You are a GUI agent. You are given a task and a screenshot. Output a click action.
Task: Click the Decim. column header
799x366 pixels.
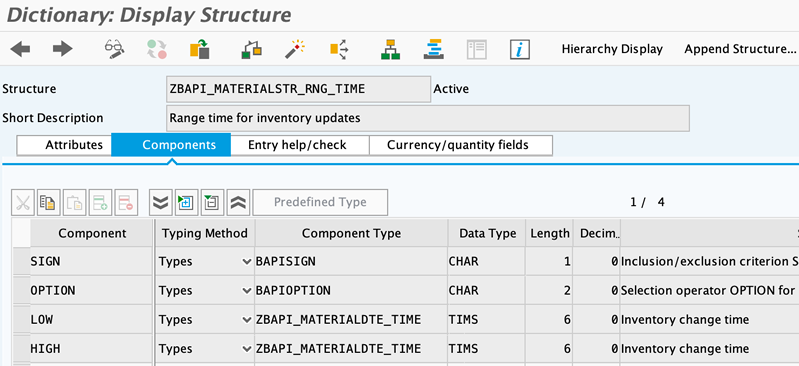pos(597,233)
